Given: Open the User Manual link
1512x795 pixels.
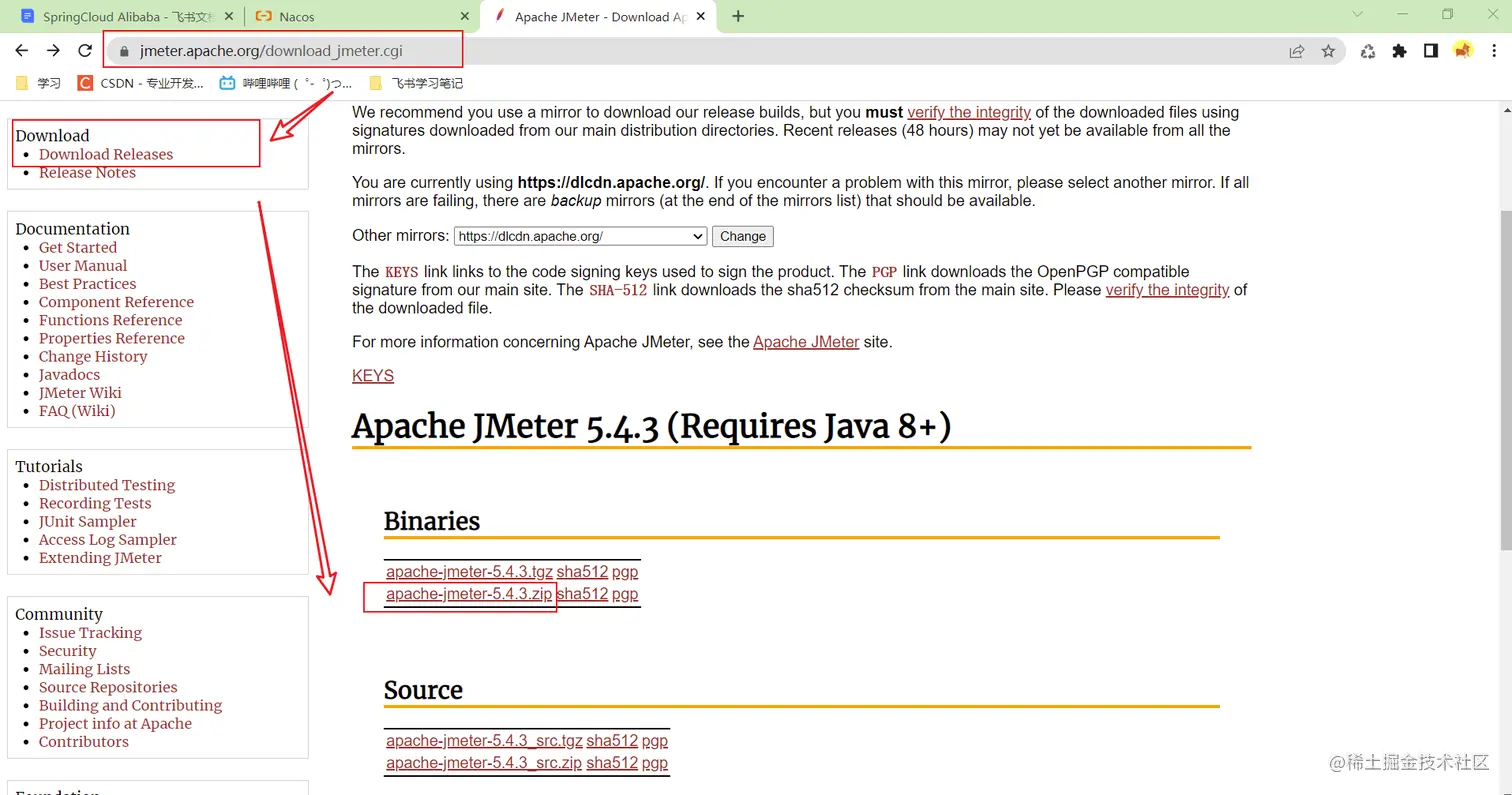Looking at the screenshot, I should click(83, 265).
